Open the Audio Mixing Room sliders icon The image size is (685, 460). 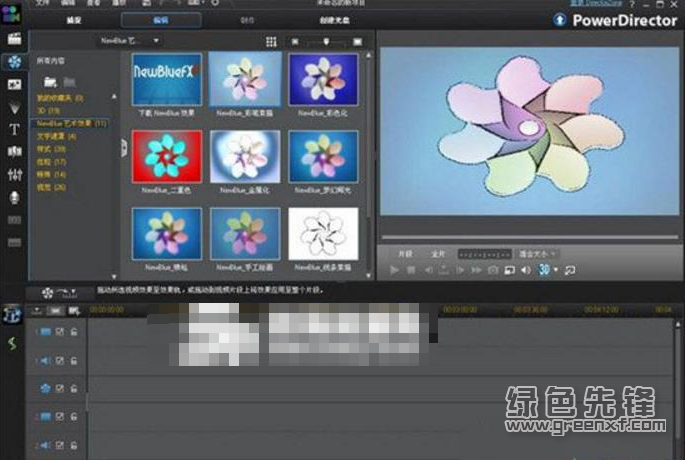click(14, 175)
